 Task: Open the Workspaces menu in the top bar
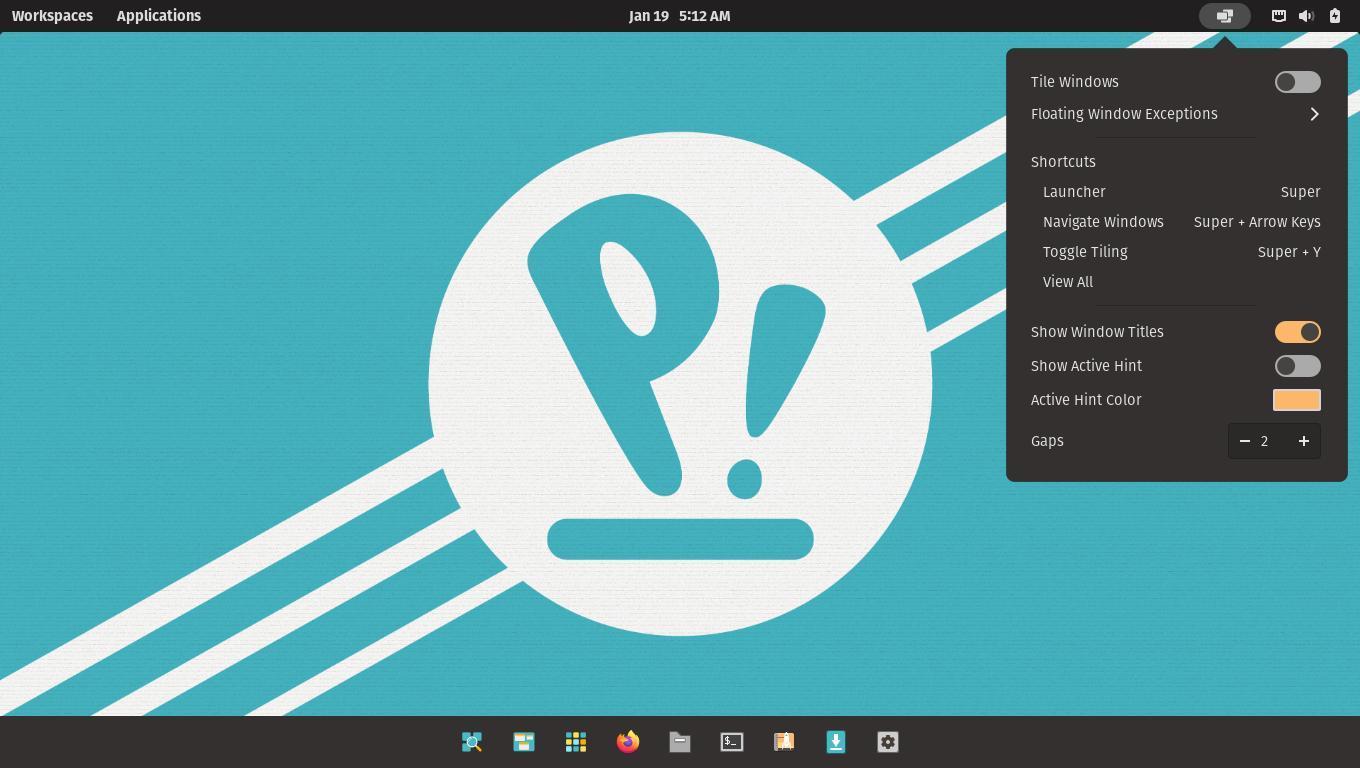tap(52, 16)
